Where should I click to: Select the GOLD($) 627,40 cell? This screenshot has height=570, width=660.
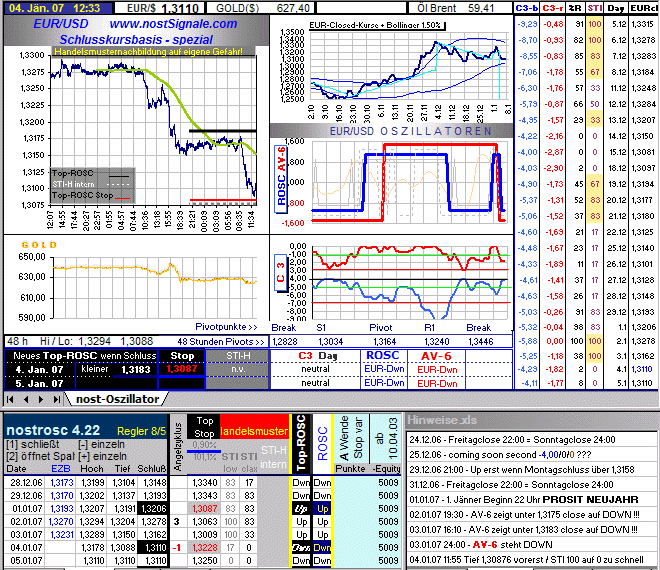(x=261, y=8)
